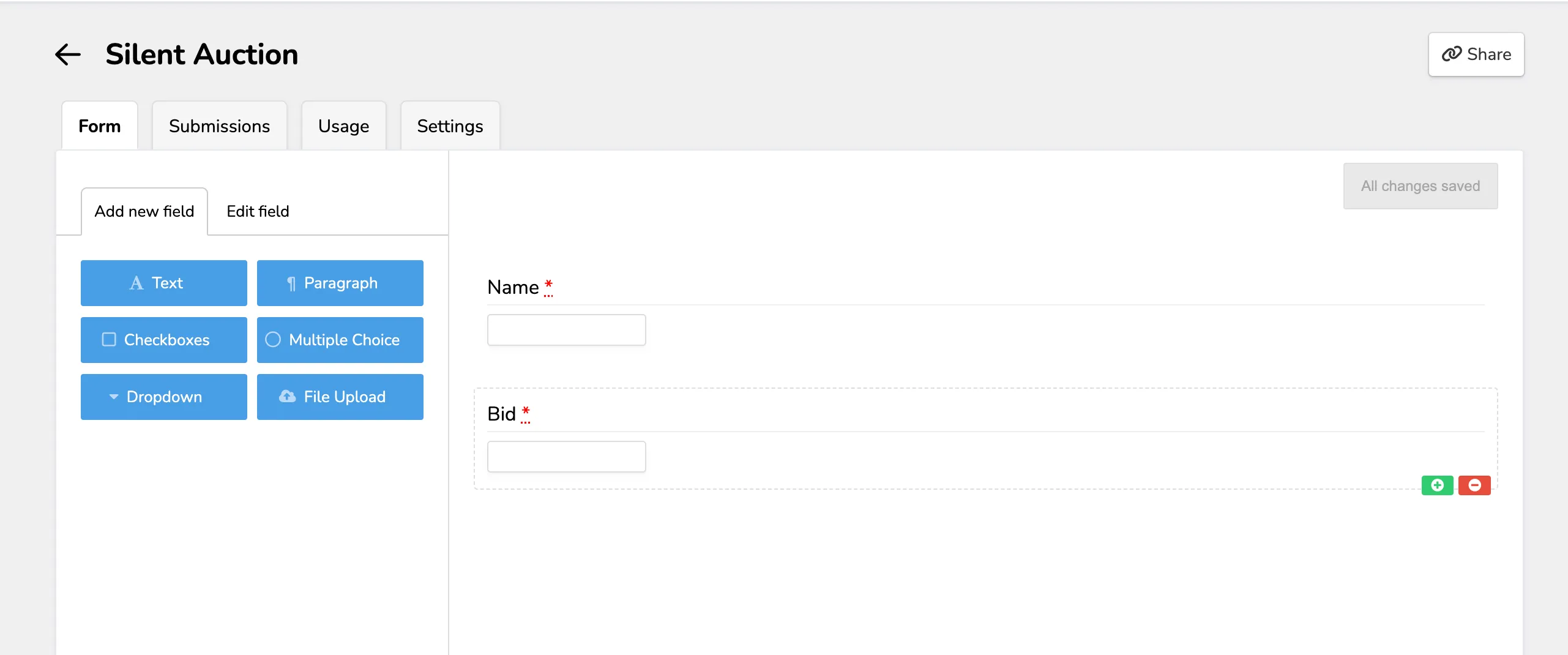
Task: Click the green add field icon
Action: point(1437,485)
